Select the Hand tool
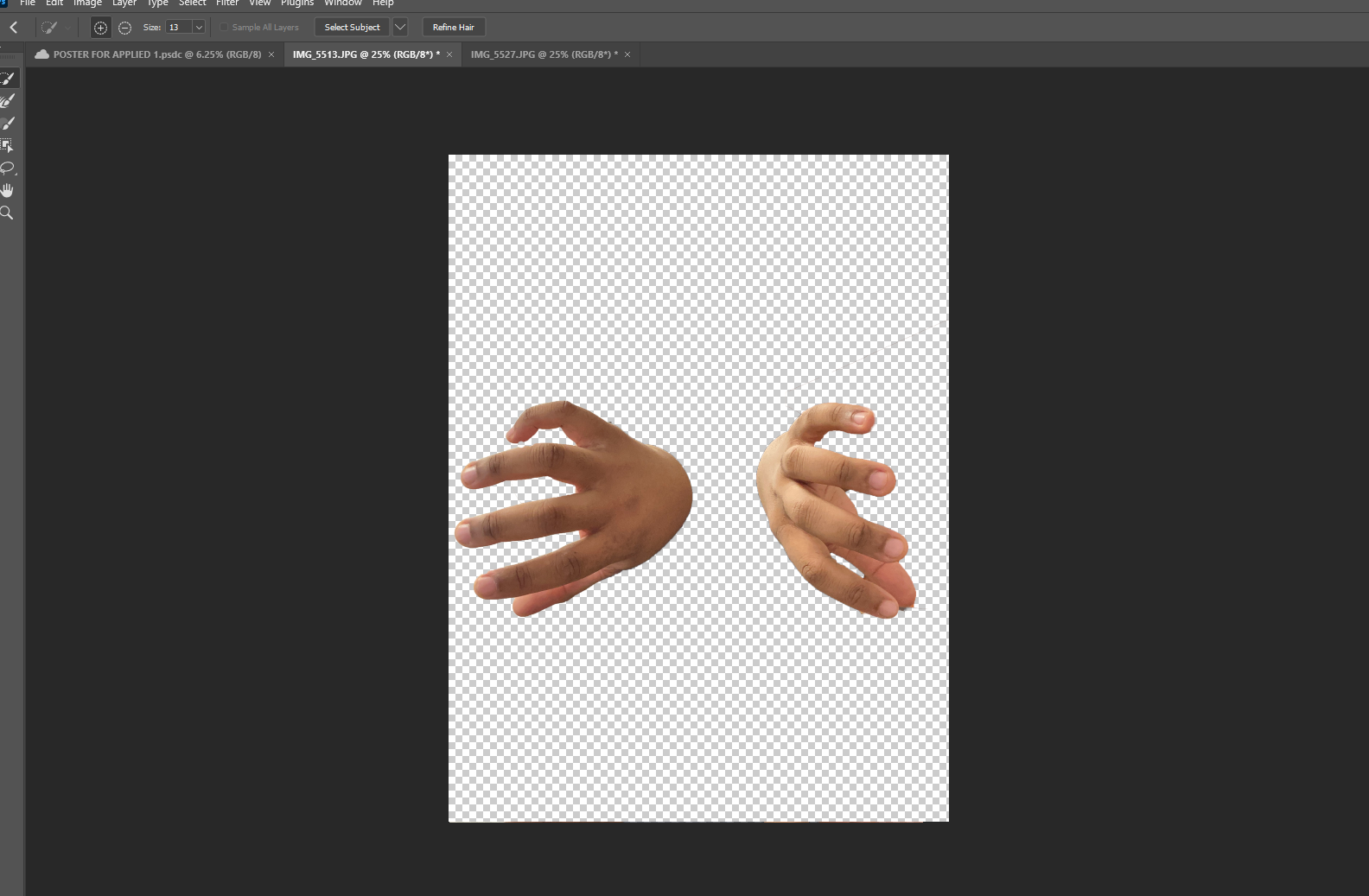 [8, 190]
